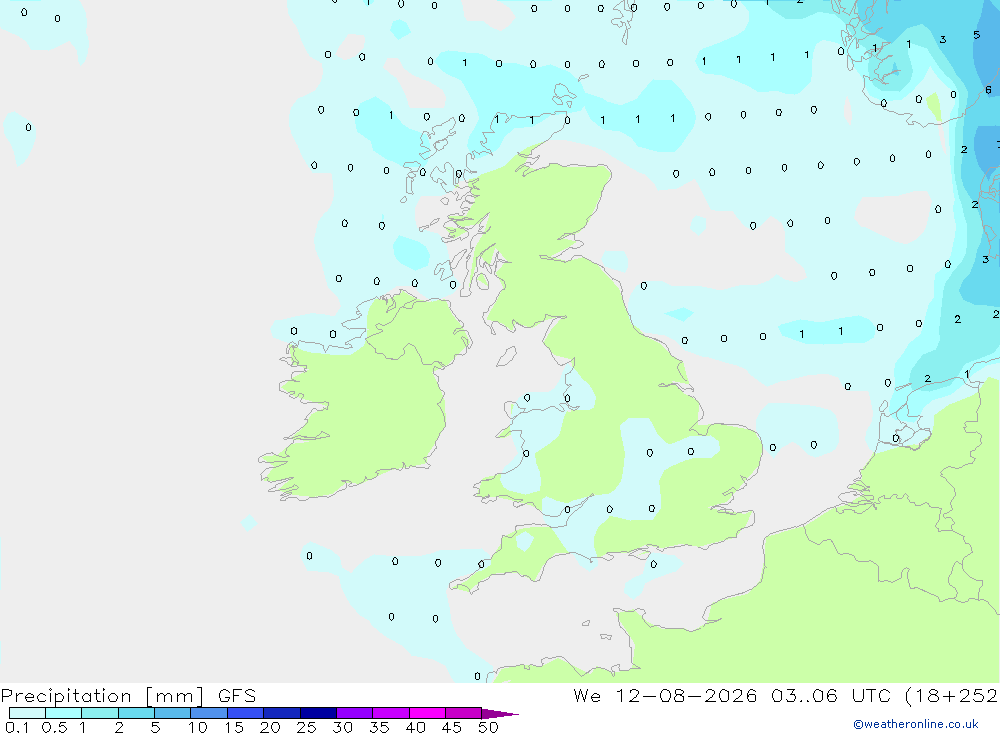Click the '12-08-2026' forecast date
The height and width of the screenshot is (733, 1000).
(686, 695)
